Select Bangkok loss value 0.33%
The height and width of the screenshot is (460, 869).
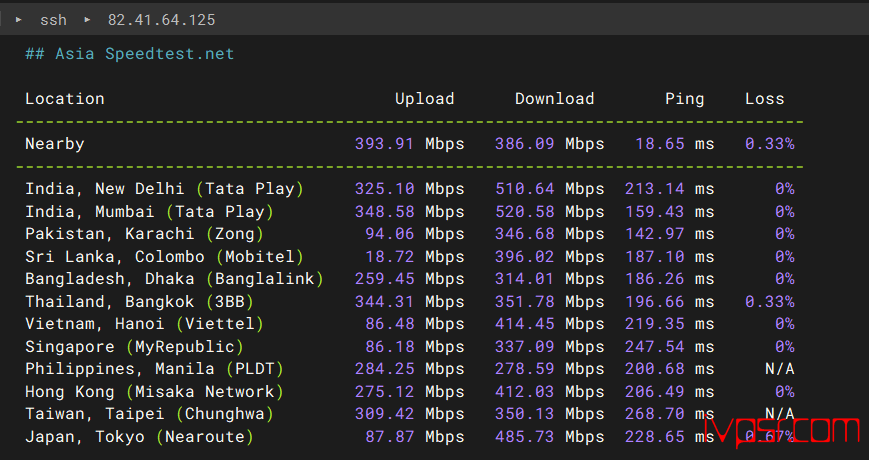click(769, 301)
